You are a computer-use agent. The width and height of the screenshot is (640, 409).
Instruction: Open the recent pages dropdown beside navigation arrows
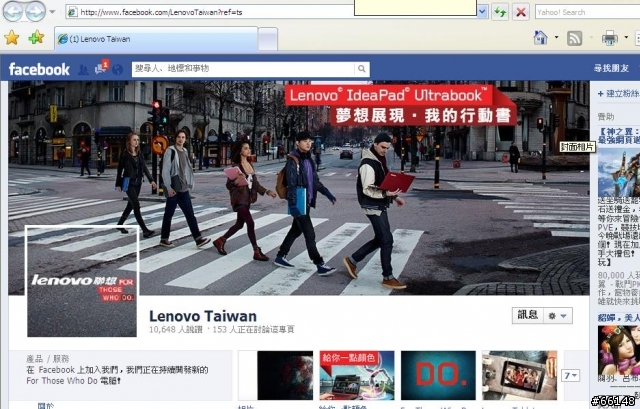[52, 12]
